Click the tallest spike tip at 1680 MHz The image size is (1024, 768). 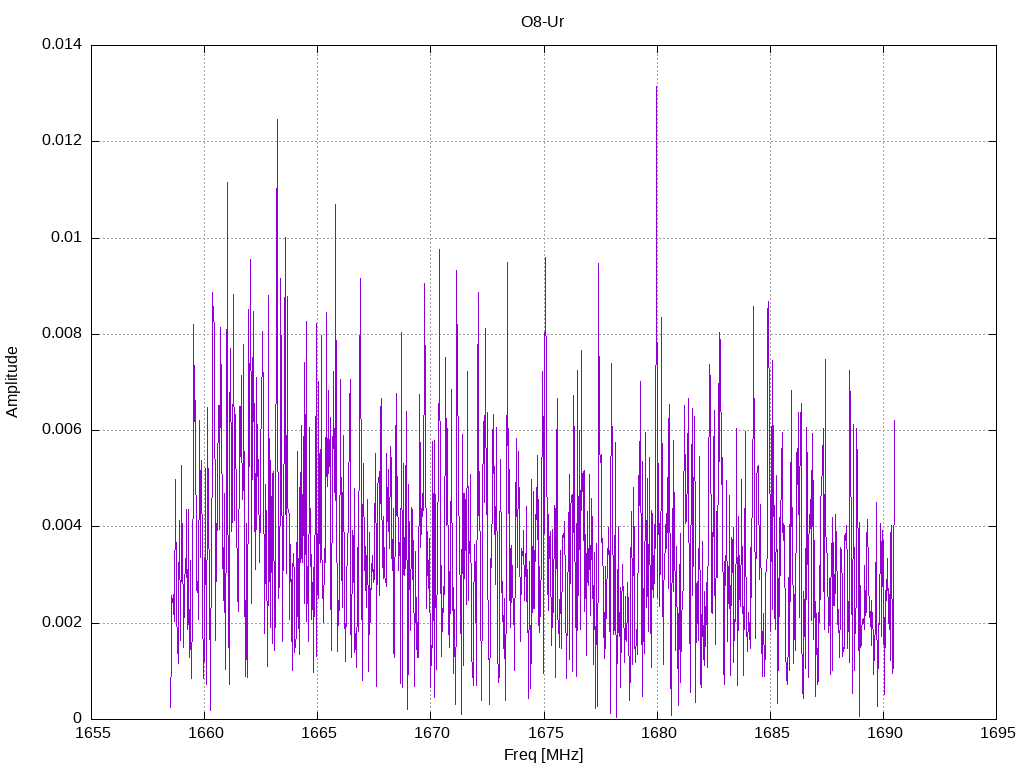pyautogui.click(x=656, y=87)
